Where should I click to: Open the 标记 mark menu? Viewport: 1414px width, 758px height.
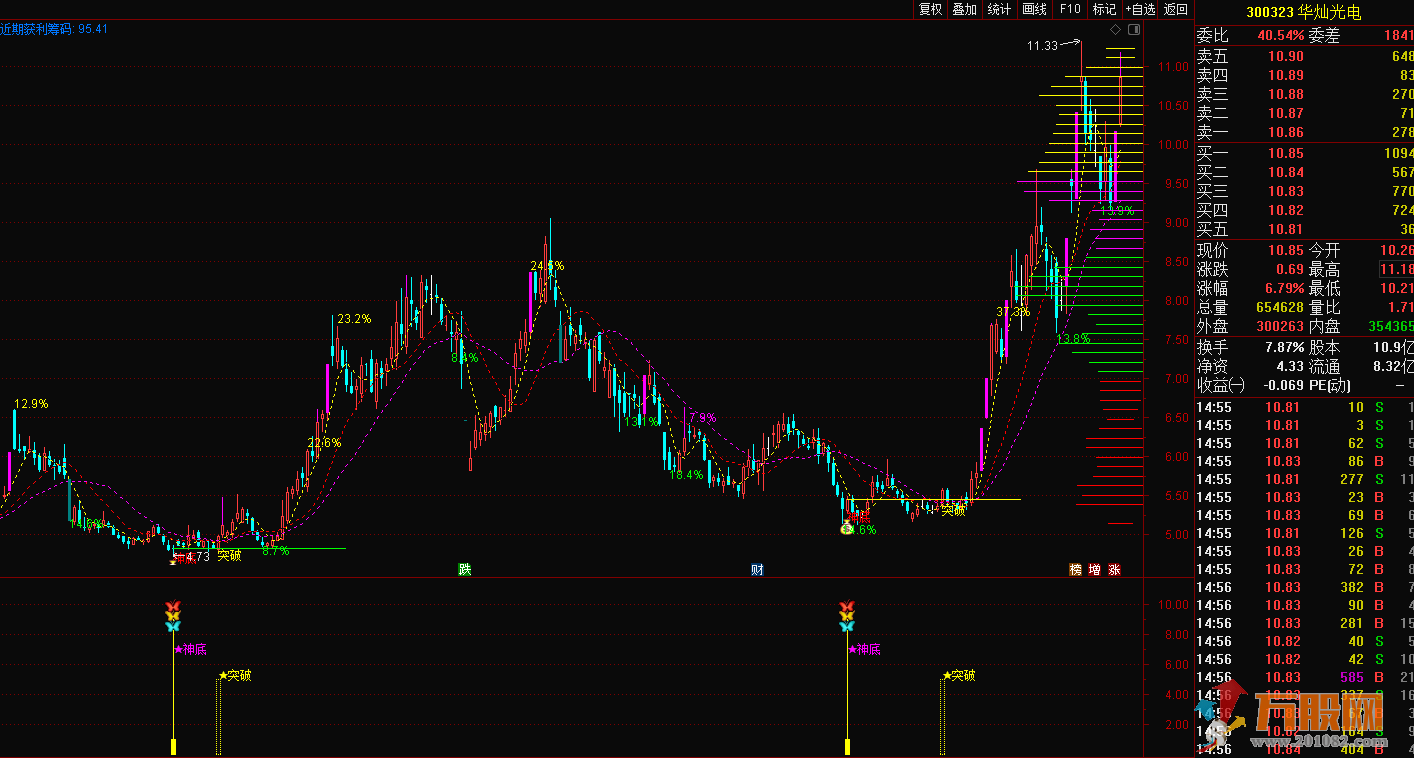pyautogui.click(x=1104, y=9)
